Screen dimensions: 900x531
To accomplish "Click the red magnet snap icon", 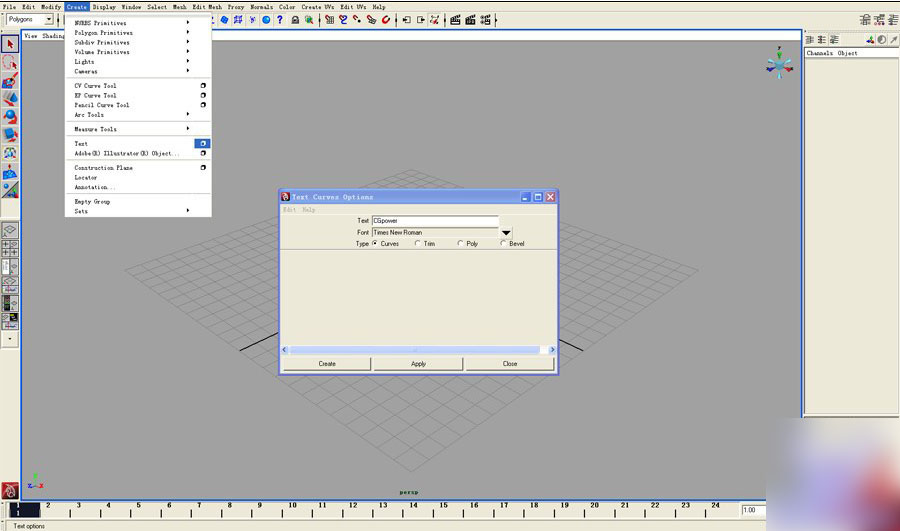I will point(386,20).
